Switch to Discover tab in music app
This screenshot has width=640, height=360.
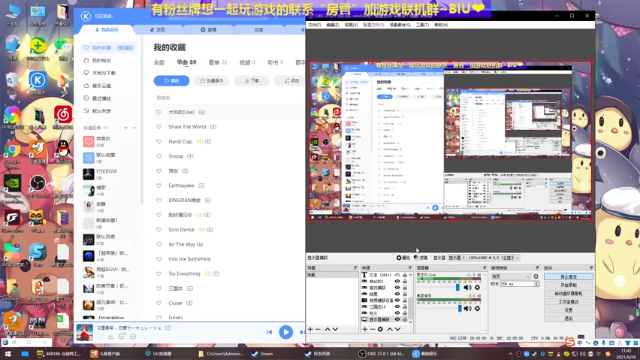157,30
